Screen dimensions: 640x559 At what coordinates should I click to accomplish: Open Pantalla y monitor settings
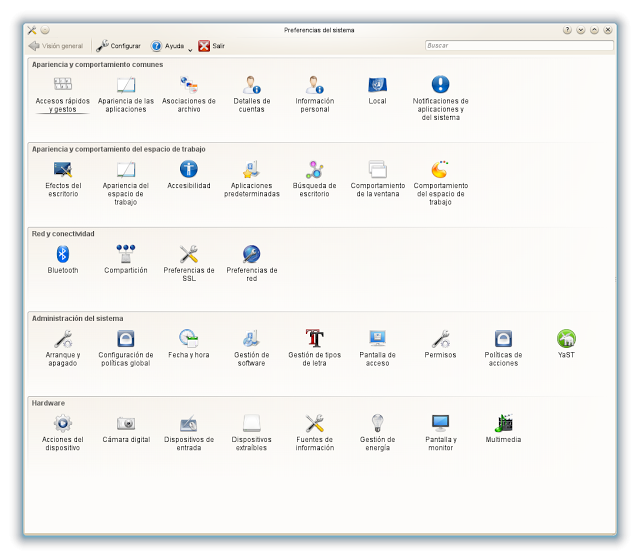pos(440,424)
